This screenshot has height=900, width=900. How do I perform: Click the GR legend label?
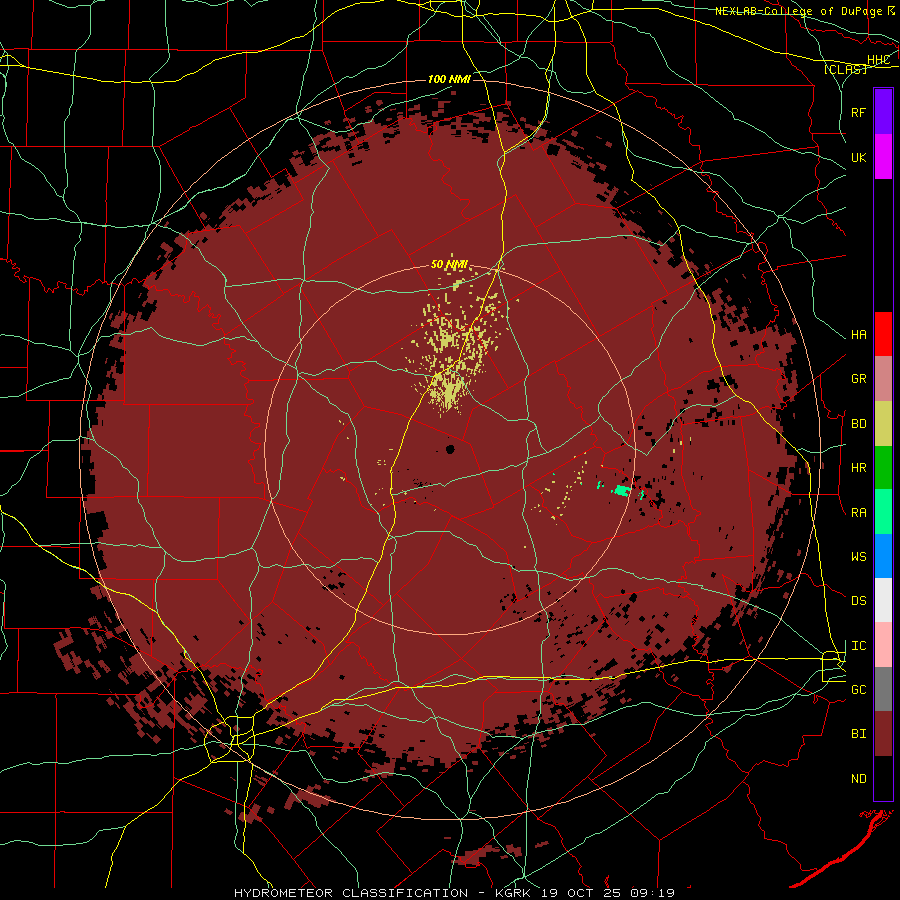pos(858,379)
